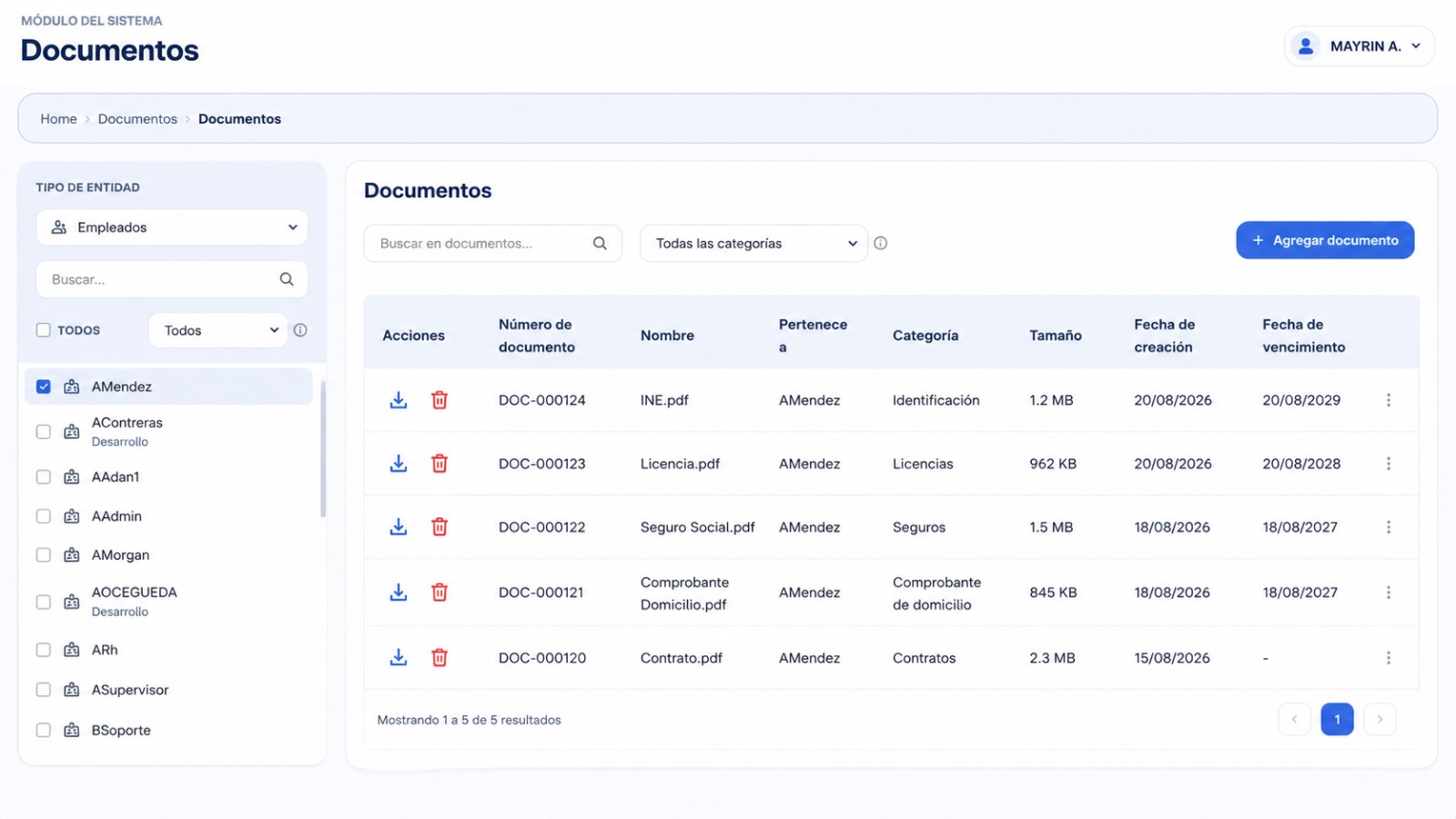Delete DOC-000121 using trash icon
This screenshot has width=1456, height=819.
[440, 592]
